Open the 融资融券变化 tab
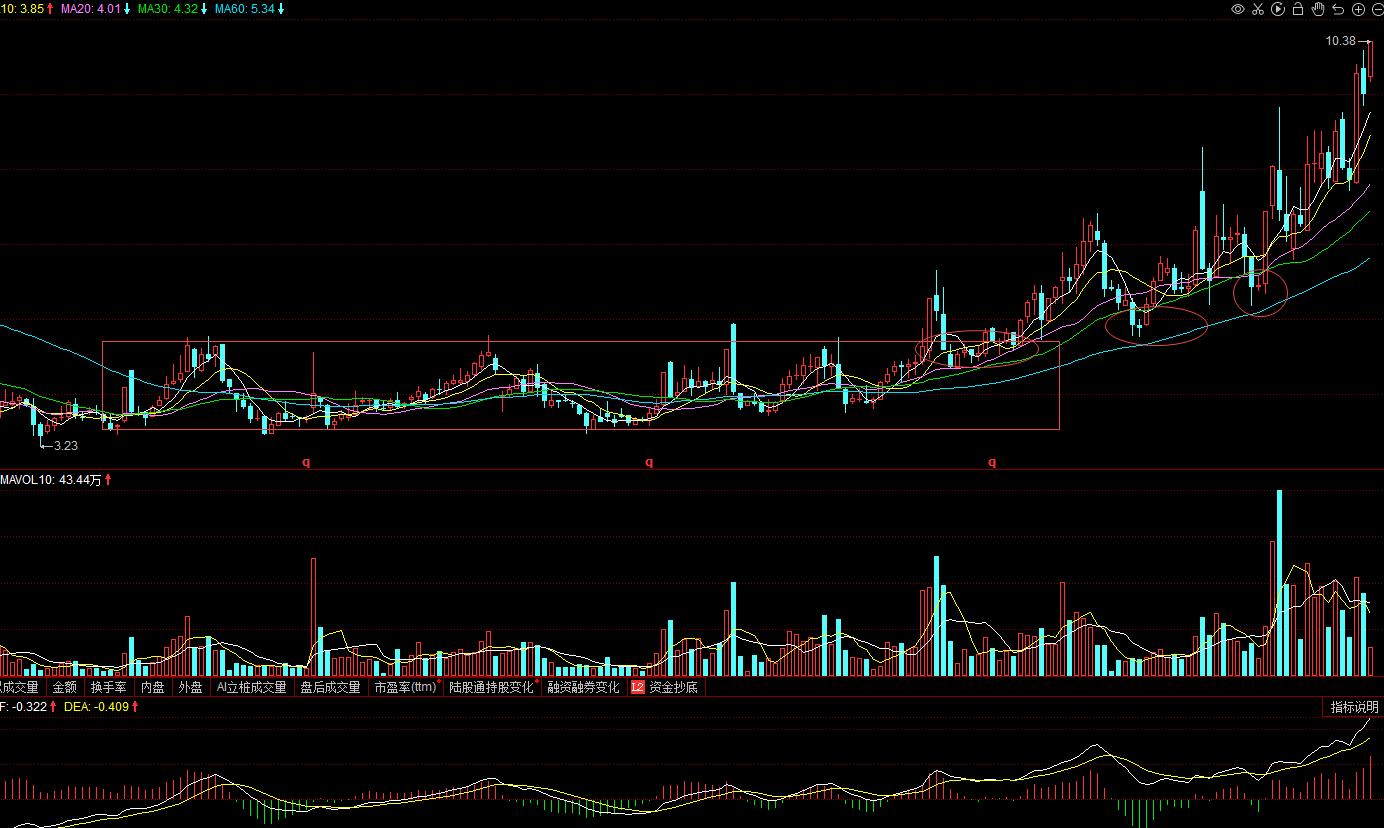This screenshot has height=828, width=1384. 583,687
